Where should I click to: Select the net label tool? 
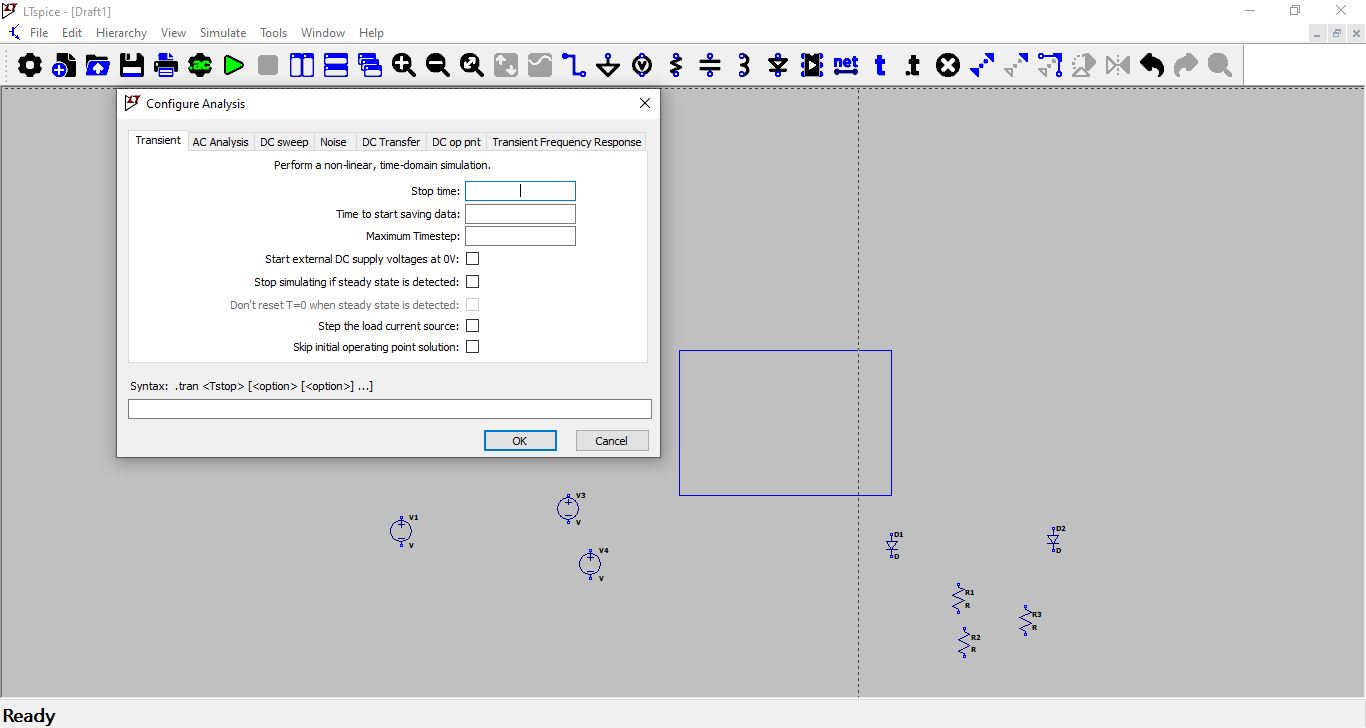click(x=846, y=66)
